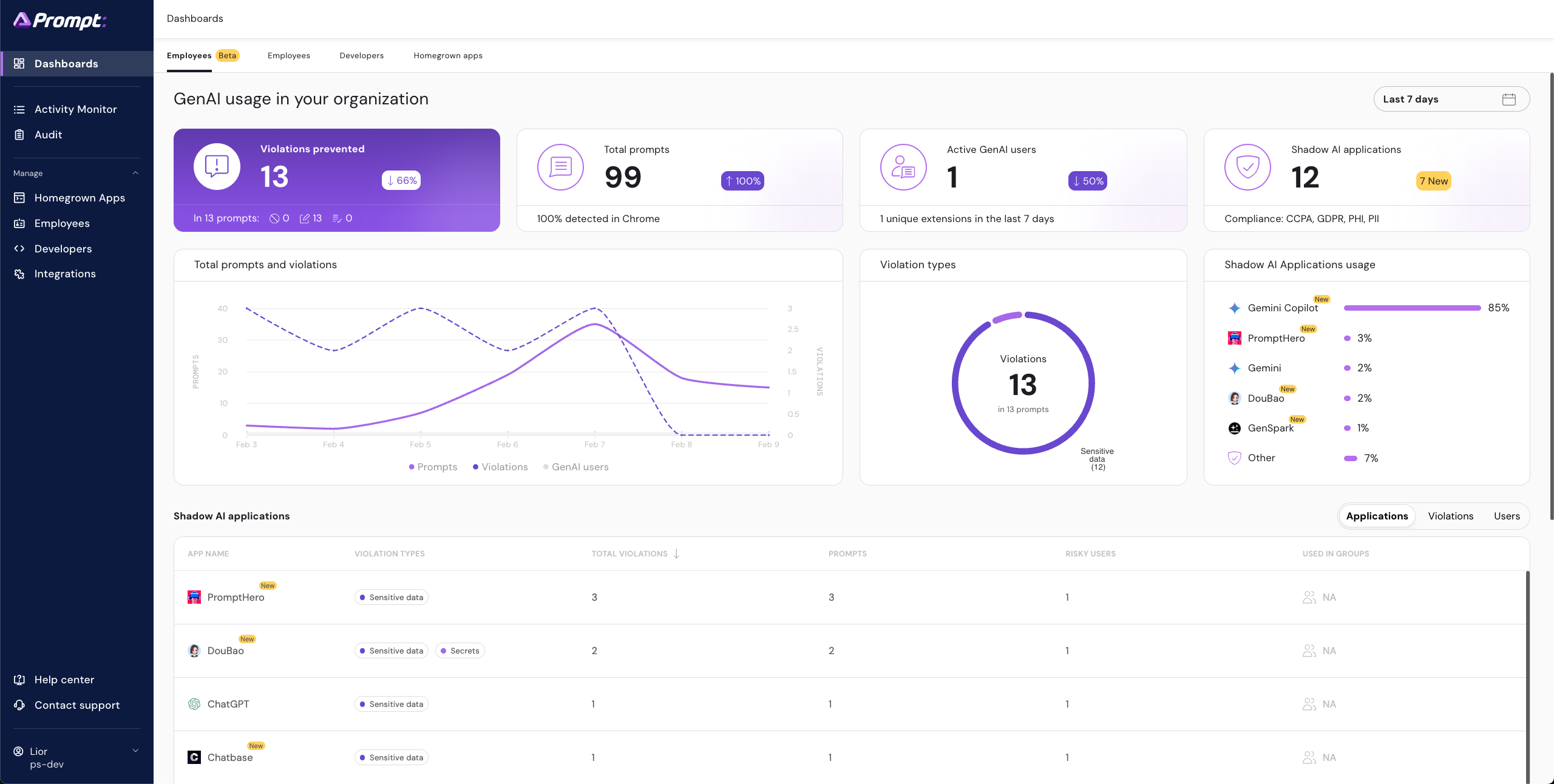
Task: Collapse the Manage section chevron
Action: (x=135, y=173)
